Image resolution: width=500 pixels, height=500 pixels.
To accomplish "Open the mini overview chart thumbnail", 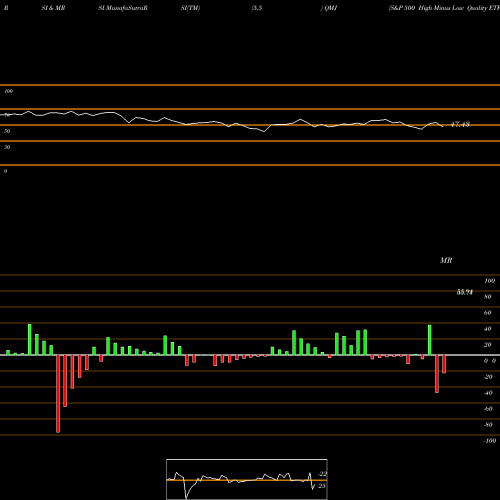I will point(247,479).
